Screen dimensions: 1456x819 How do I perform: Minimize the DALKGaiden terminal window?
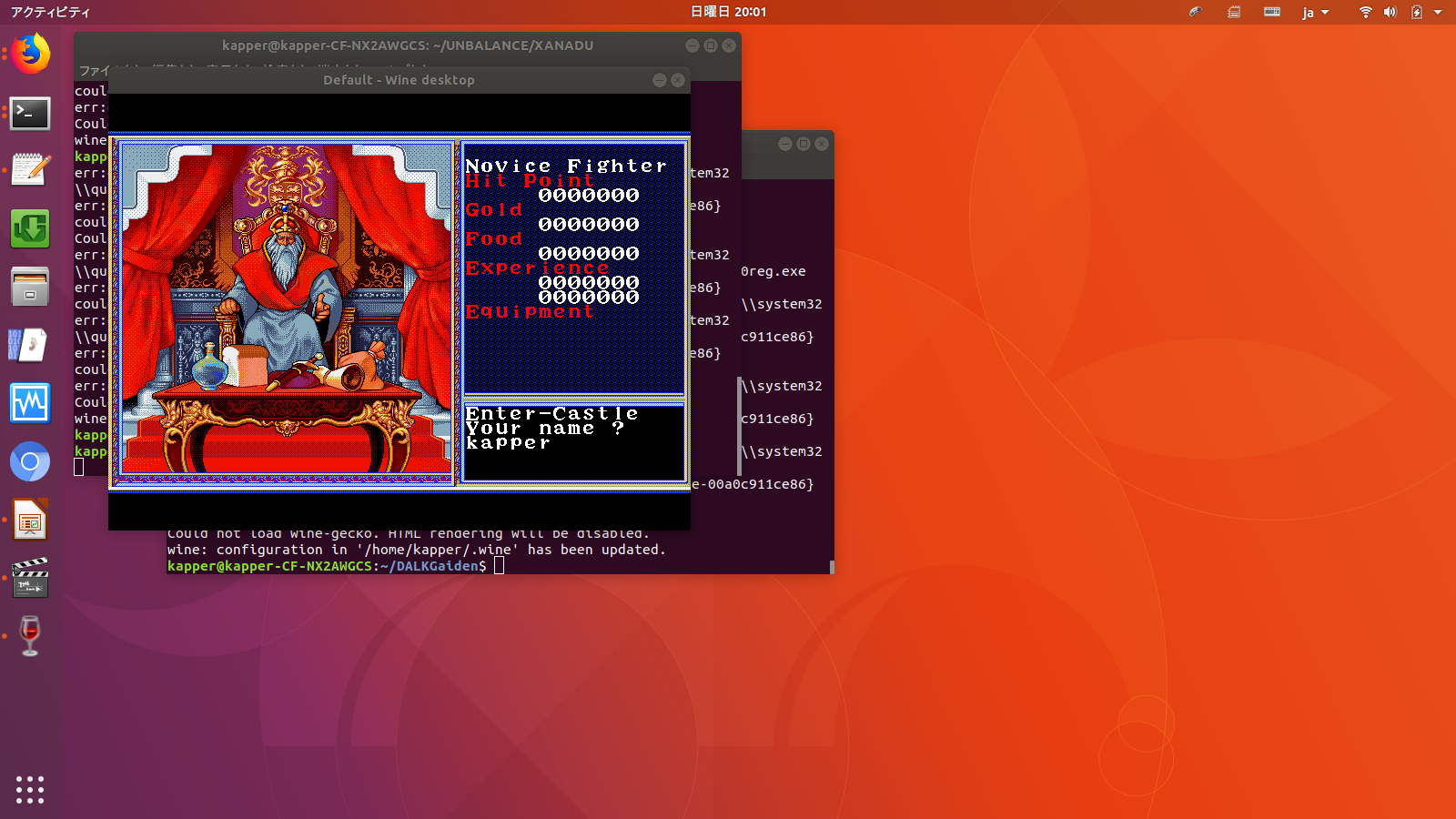pos(785,144)
